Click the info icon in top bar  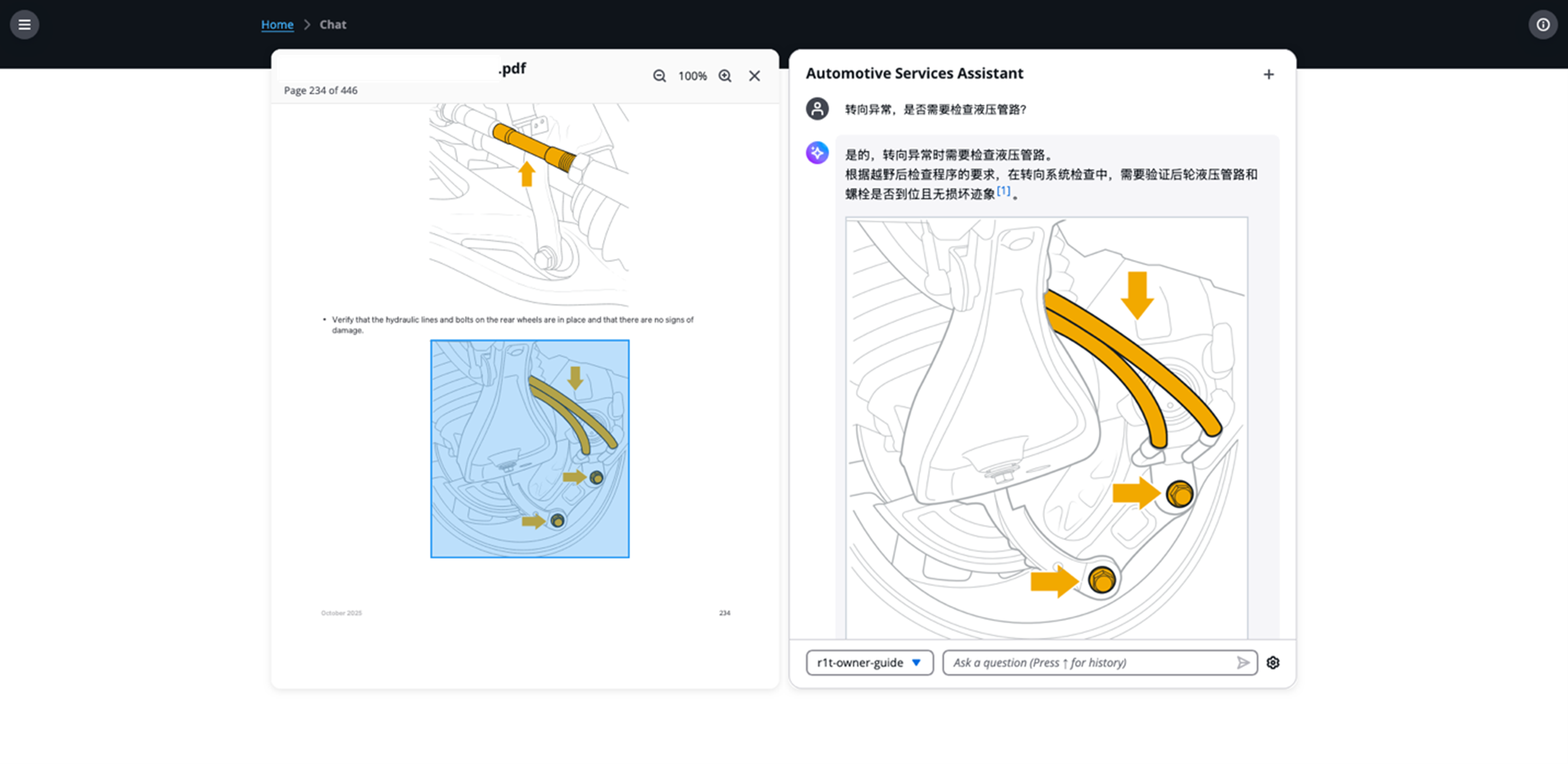pyautogui.click(x=1542, y=25)
